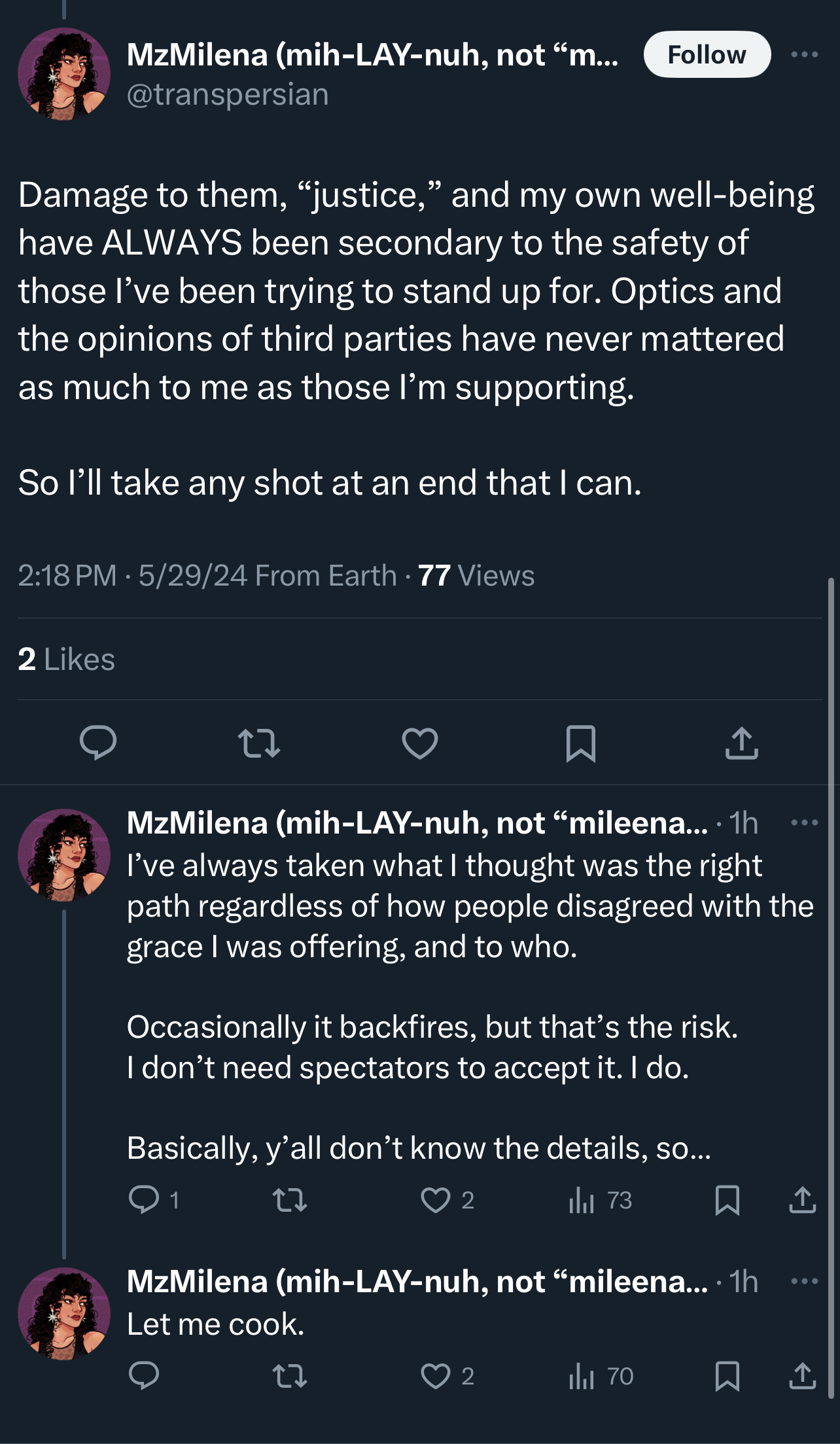
Task: Follow @transpersian account
Action: [707, 54]
